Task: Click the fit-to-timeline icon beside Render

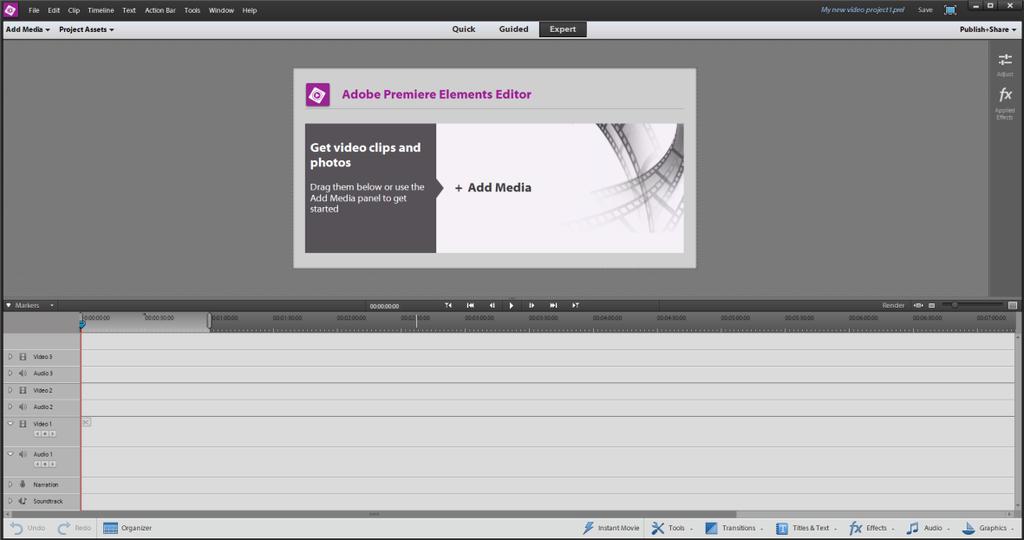Action: pyautogui.click(x=918, y=305)
